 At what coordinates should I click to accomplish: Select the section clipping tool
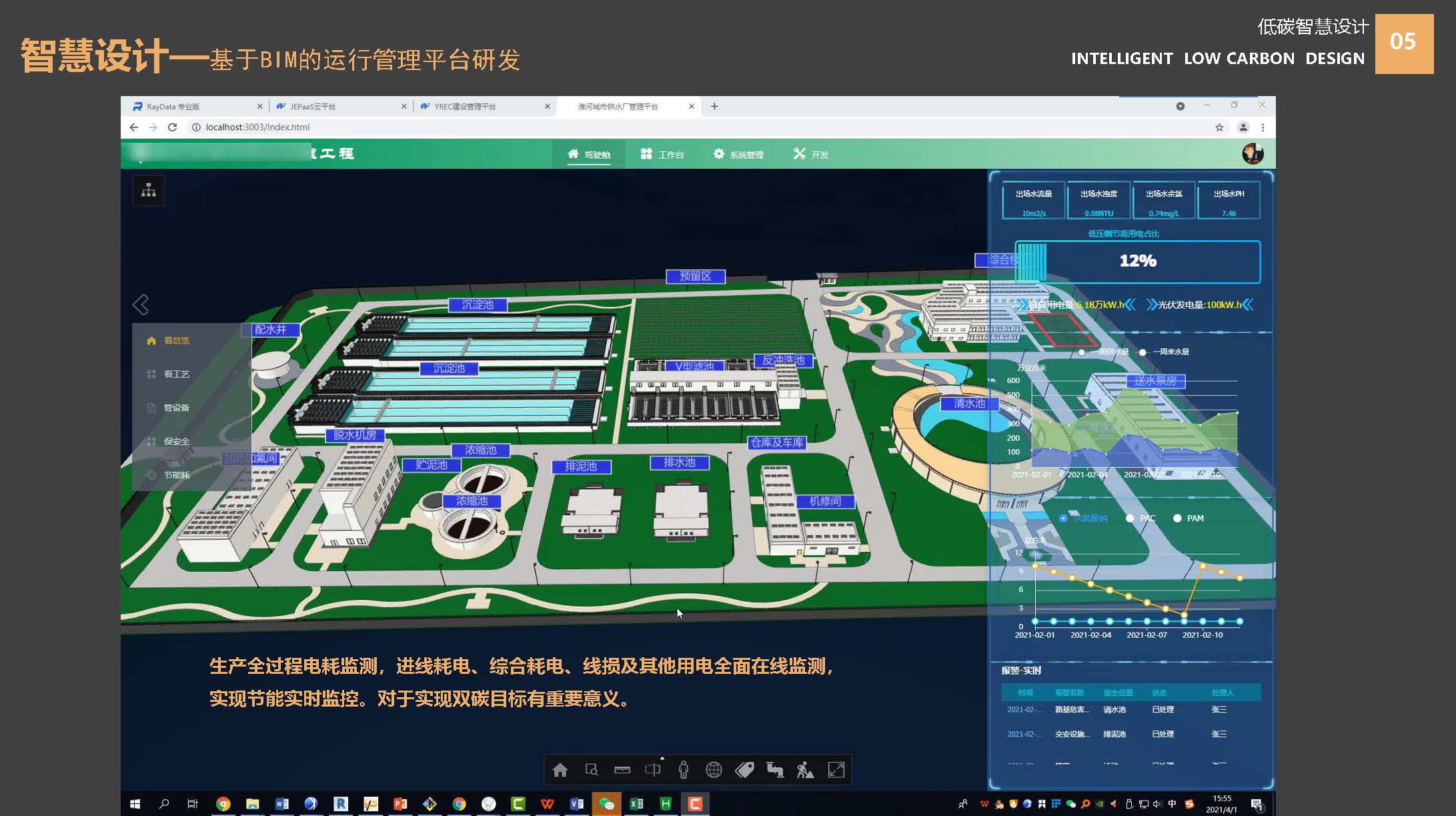[x=652, y=770]
